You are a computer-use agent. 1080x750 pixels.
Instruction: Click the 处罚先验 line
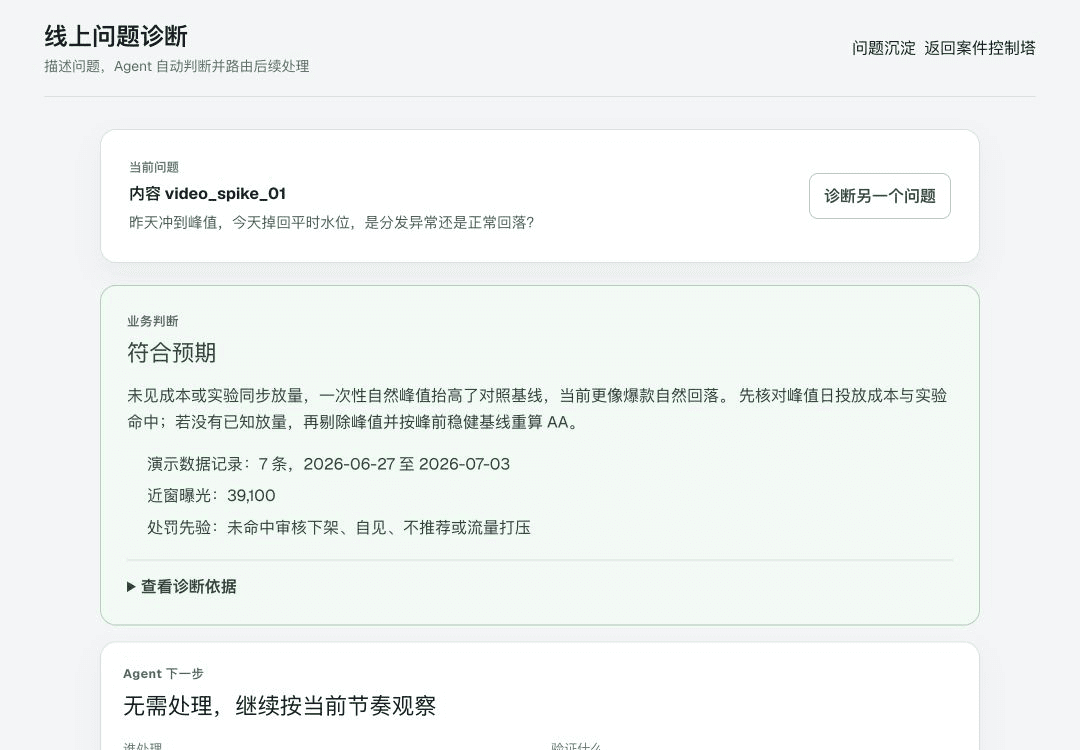tap(339, 528)
